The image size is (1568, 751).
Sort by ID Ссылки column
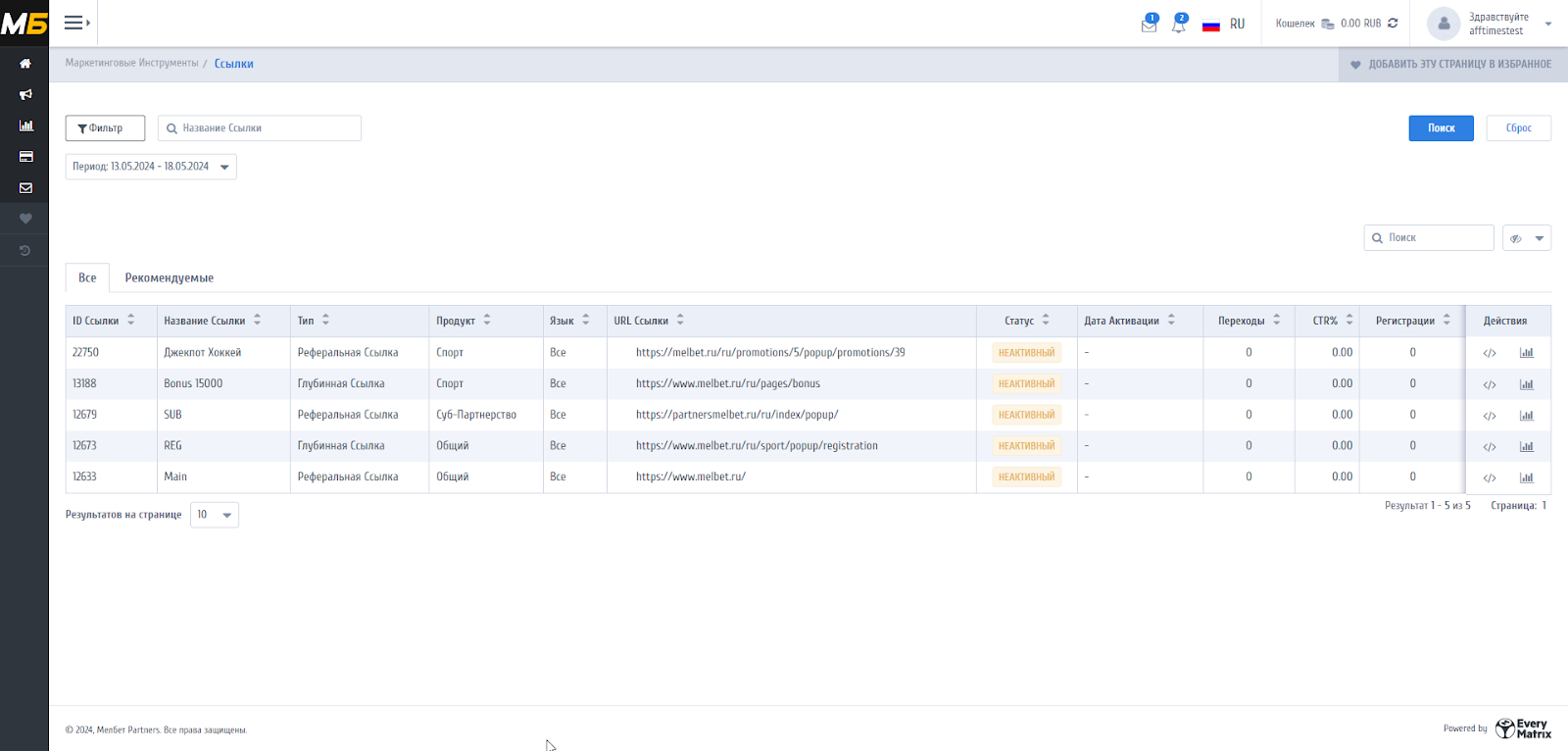pos(130,321)
